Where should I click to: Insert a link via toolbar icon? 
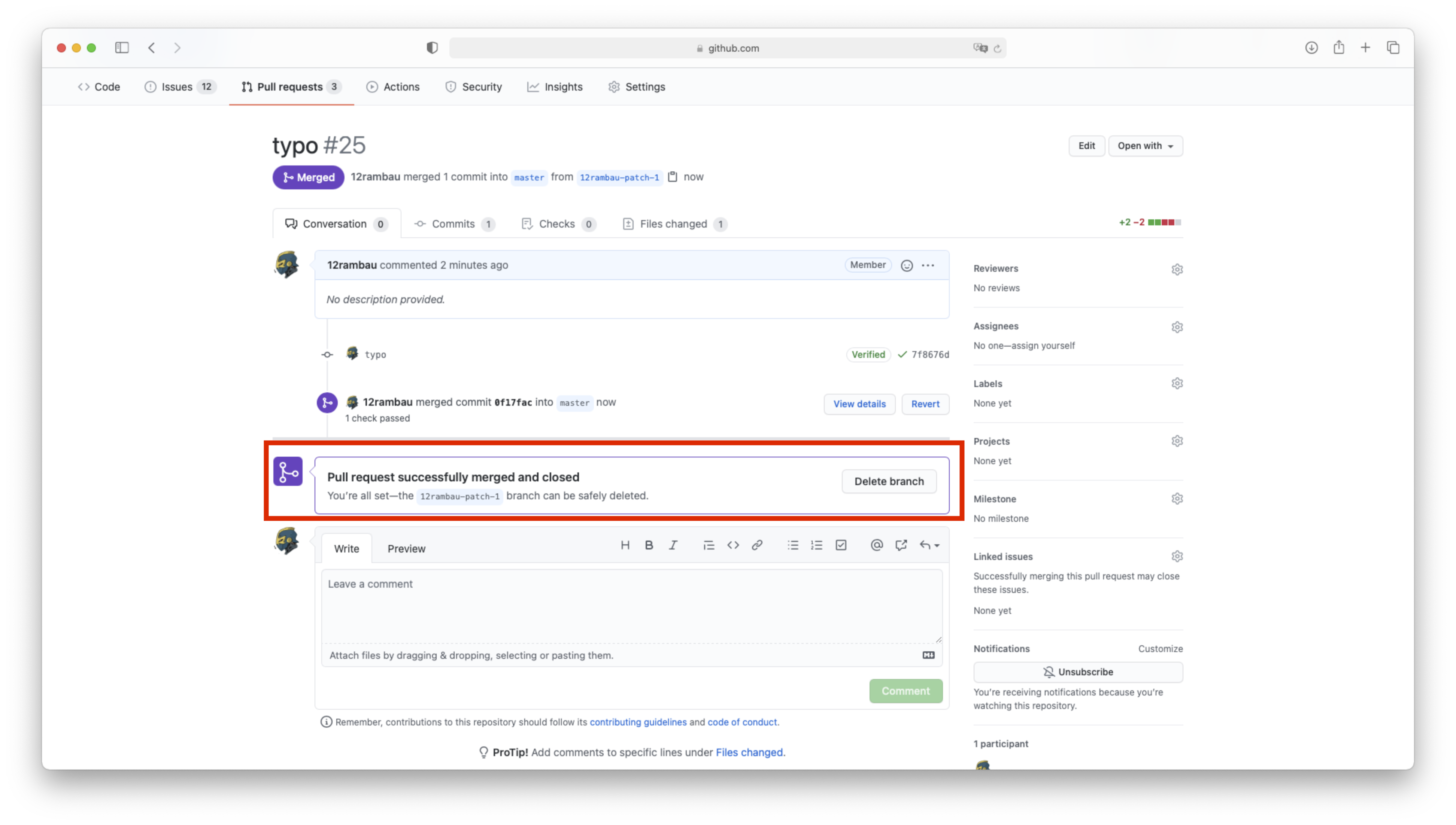point(756,545)
